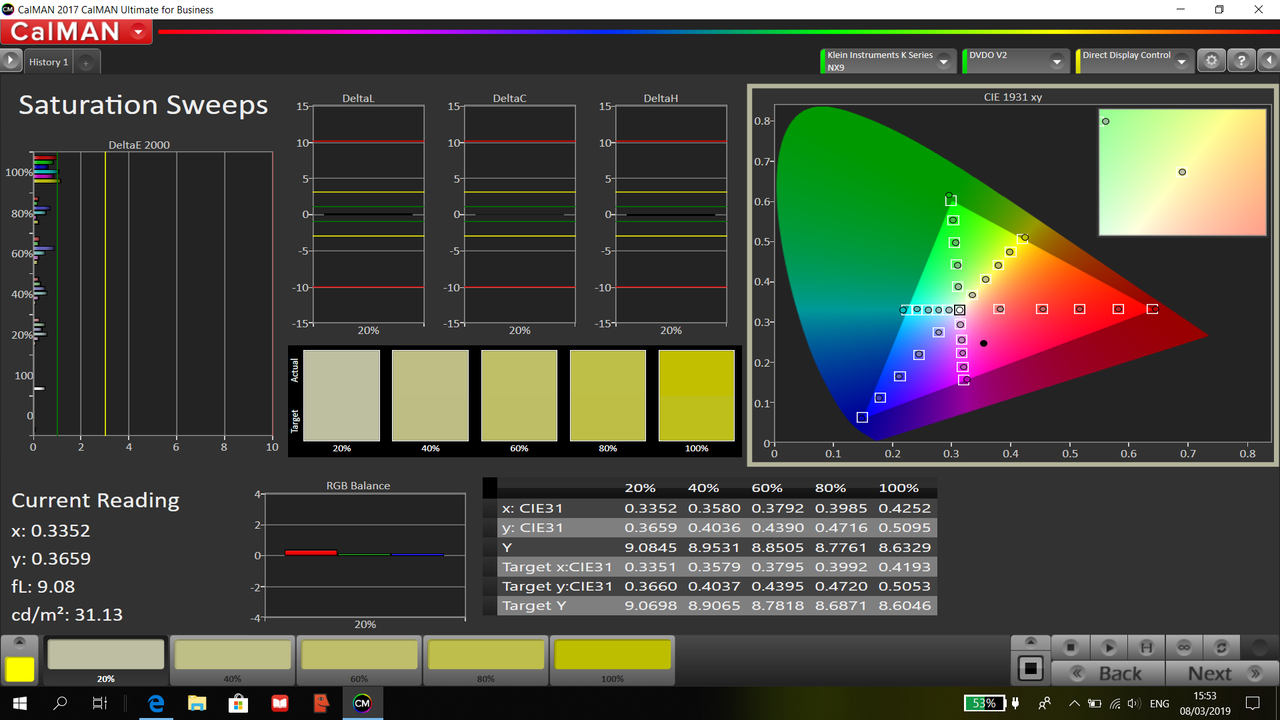
Task: Click the read series icon
Action: click(1146, 648)
